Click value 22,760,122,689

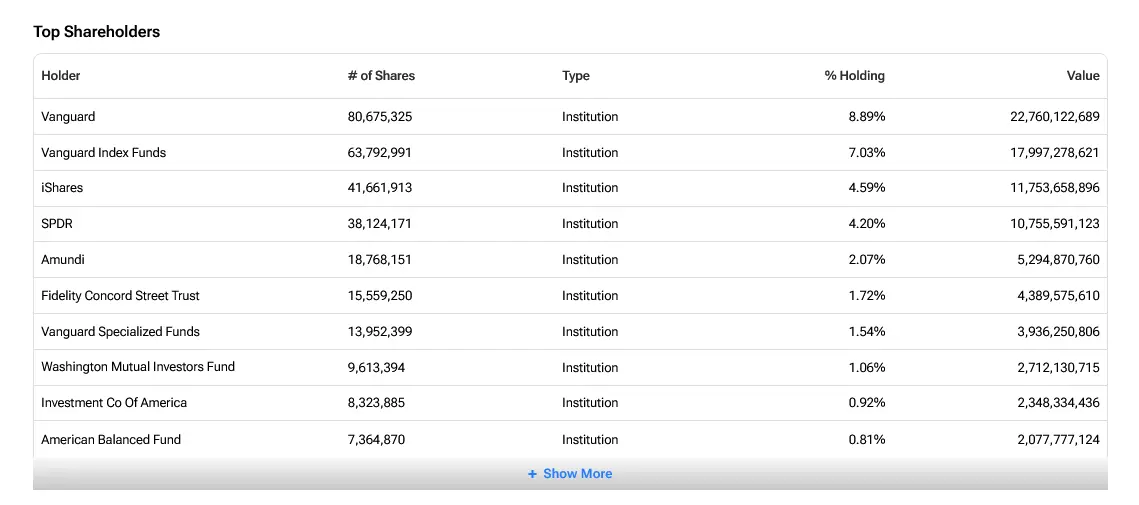pyautogui.click(x=1055, y=116)
